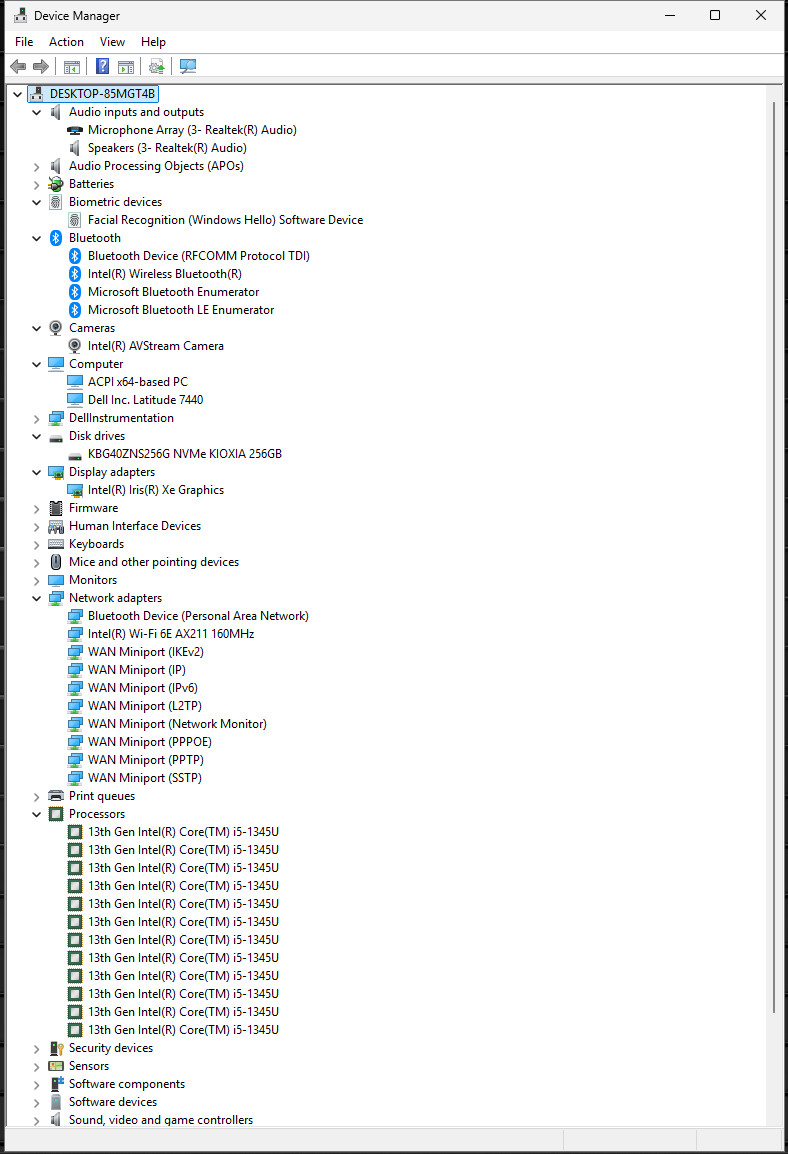Screen dimensions: 788x1154
Task: Click the Bluetooth category icon
Action: 56,238
